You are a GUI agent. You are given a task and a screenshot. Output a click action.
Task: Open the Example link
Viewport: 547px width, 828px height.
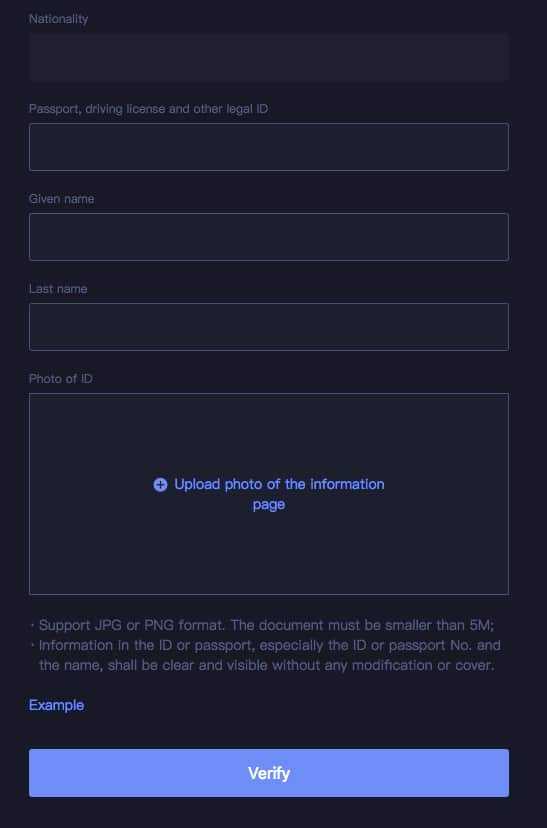56,705
